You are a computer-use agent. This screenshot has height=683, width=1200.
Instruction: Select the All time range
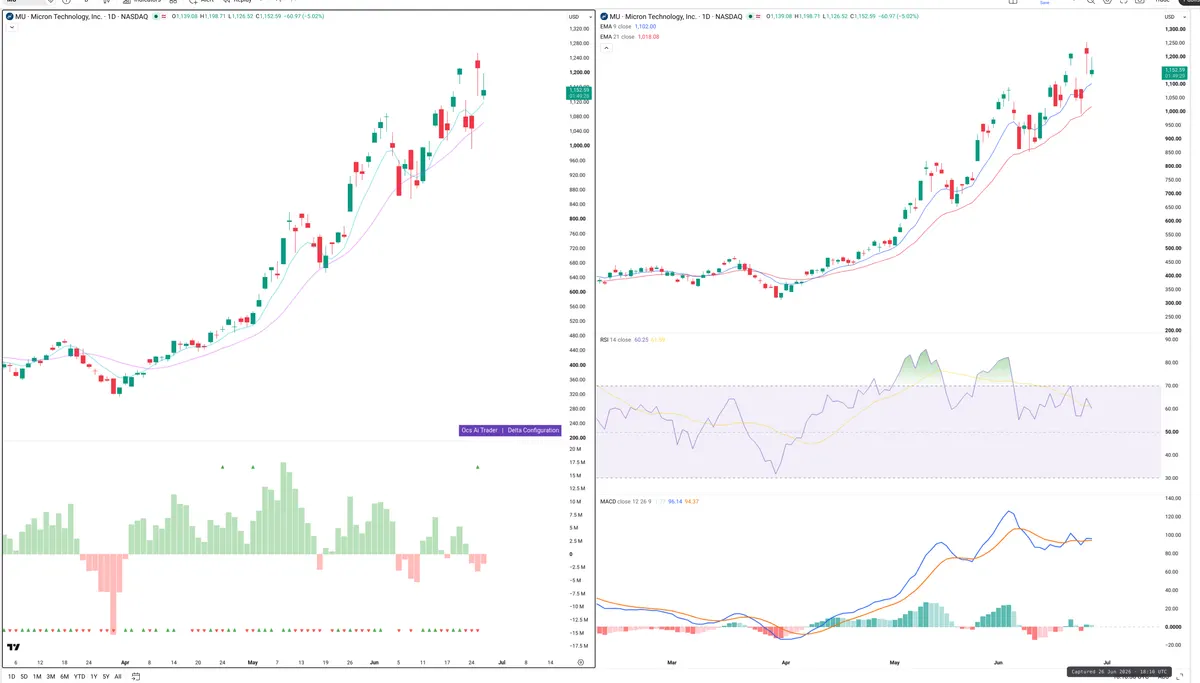point(118,677)
